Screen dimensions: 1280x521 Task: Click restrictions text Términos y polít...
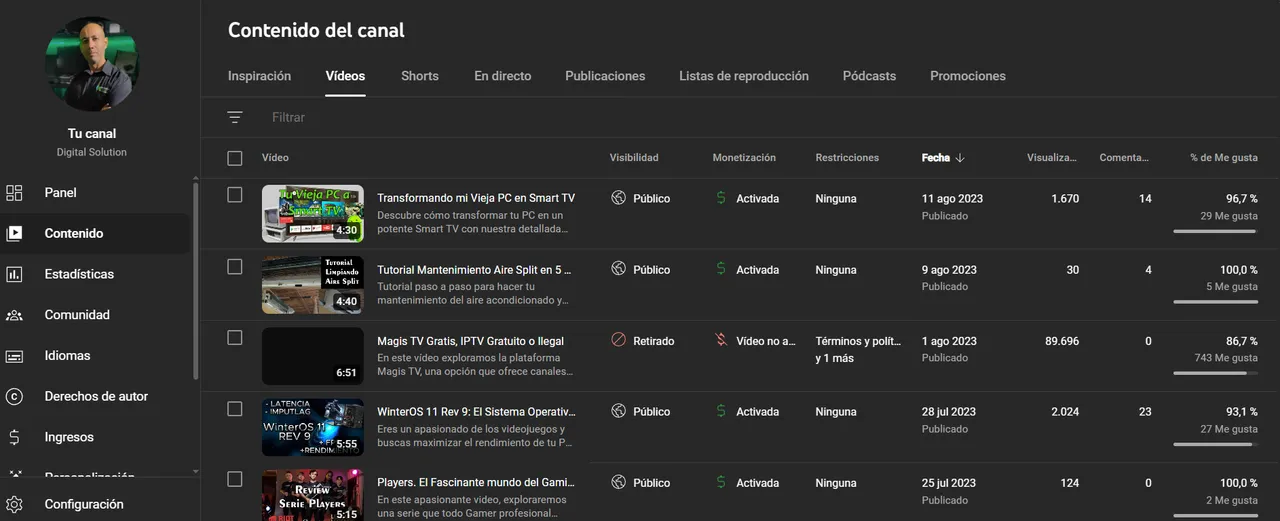tap(858, 341)
